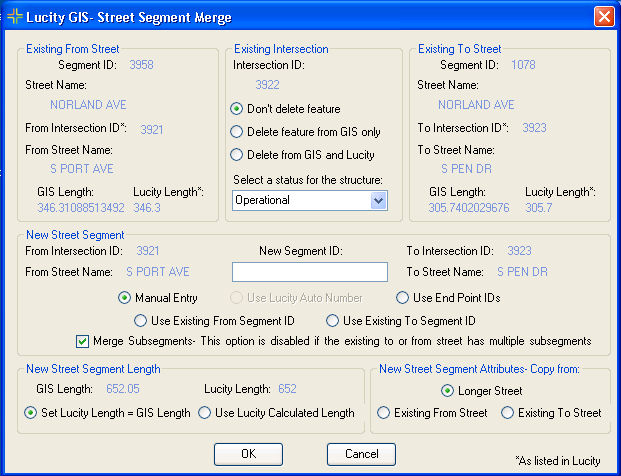
Task: Click the Lucity GIS title bar icon
Action: coord(15,17)
